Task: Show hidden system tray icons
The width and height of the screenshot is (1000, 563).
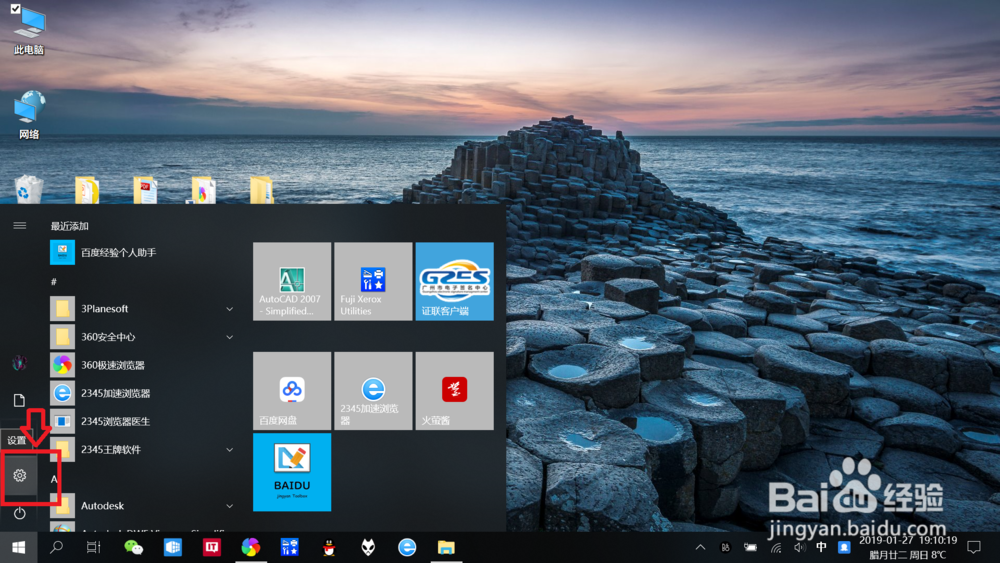Action: click(x=700, y=547)
